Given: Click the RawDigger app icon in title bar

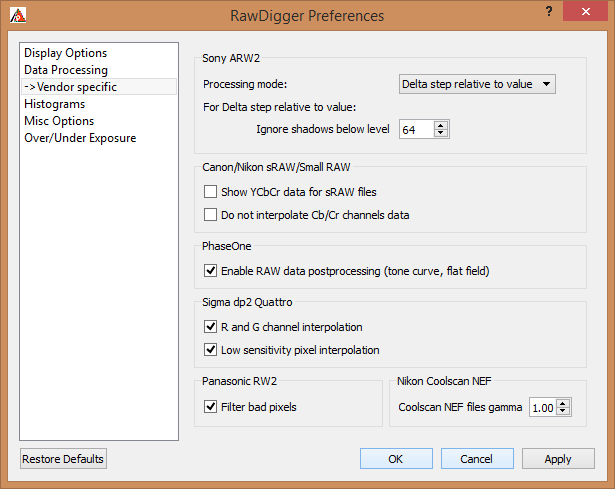Looking at the screenshot, I should click(x=18, y=15).
